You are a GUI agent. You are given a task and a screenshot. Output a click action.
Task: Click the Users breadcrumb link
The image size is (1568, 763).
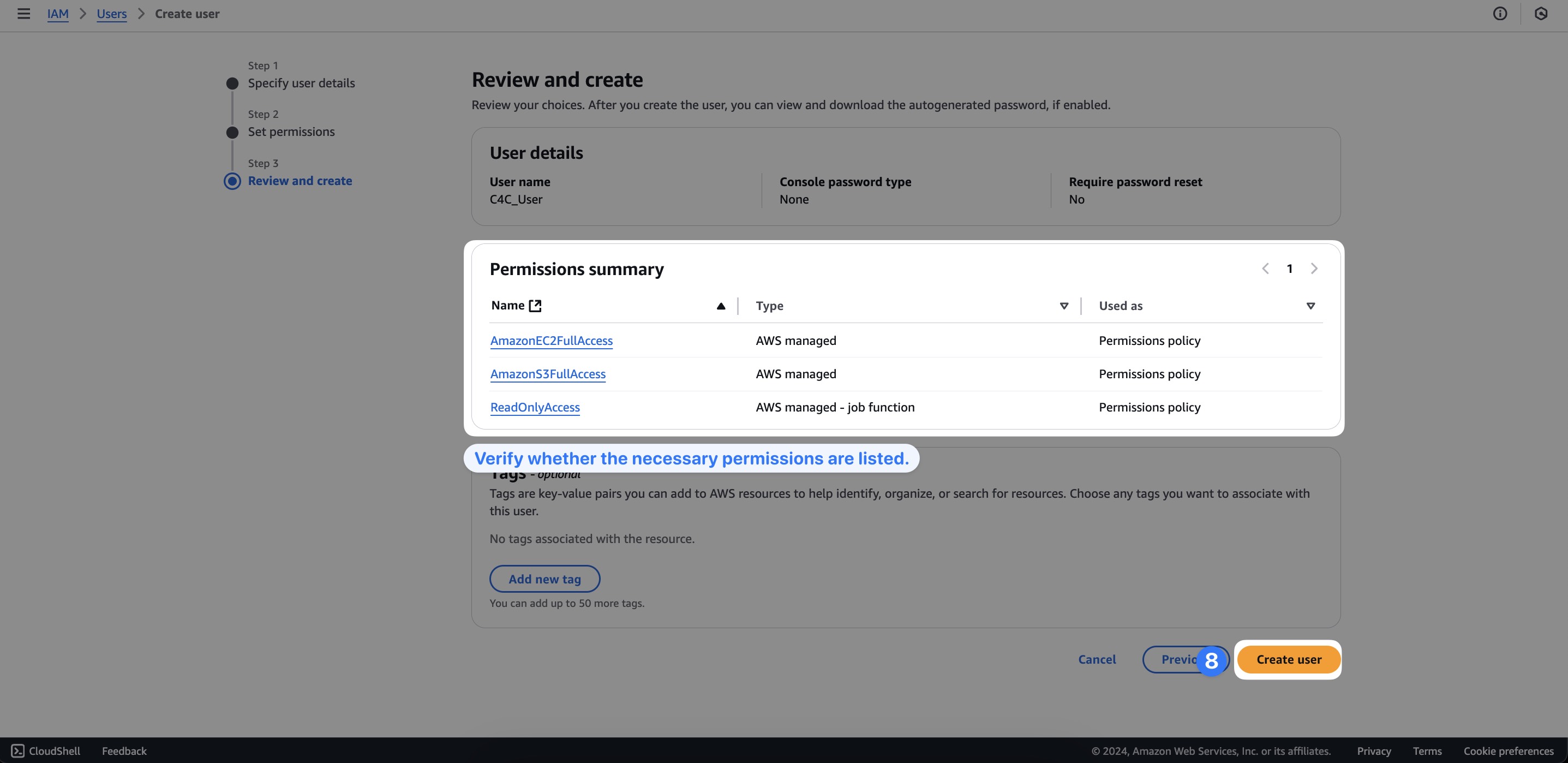coord(111,13)
